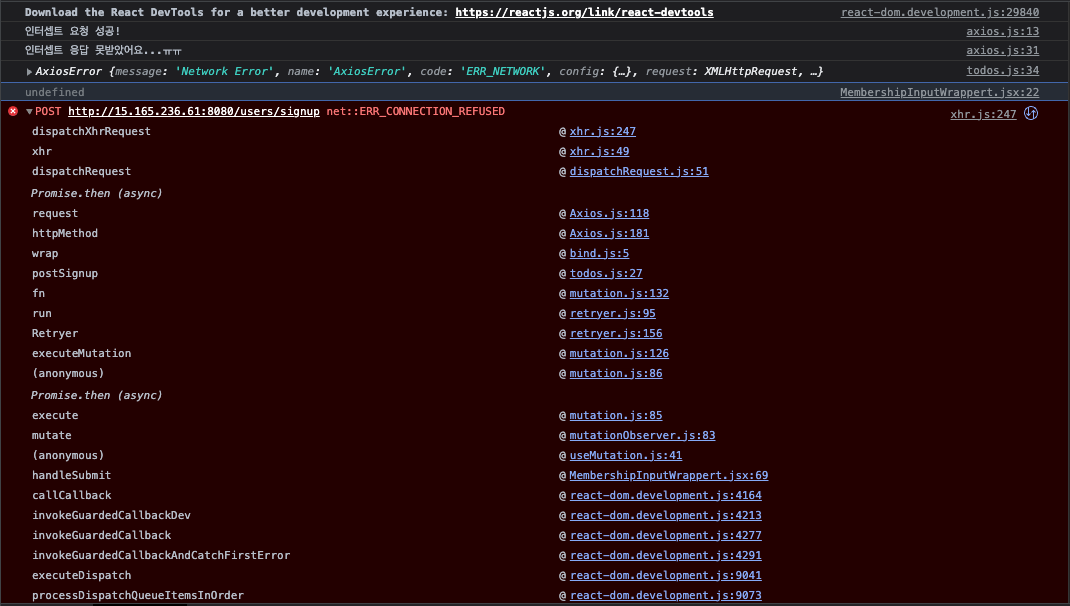Click the 'undefined' log message
This screenshot has height=606, width=1070.
(x=55, y=92)
